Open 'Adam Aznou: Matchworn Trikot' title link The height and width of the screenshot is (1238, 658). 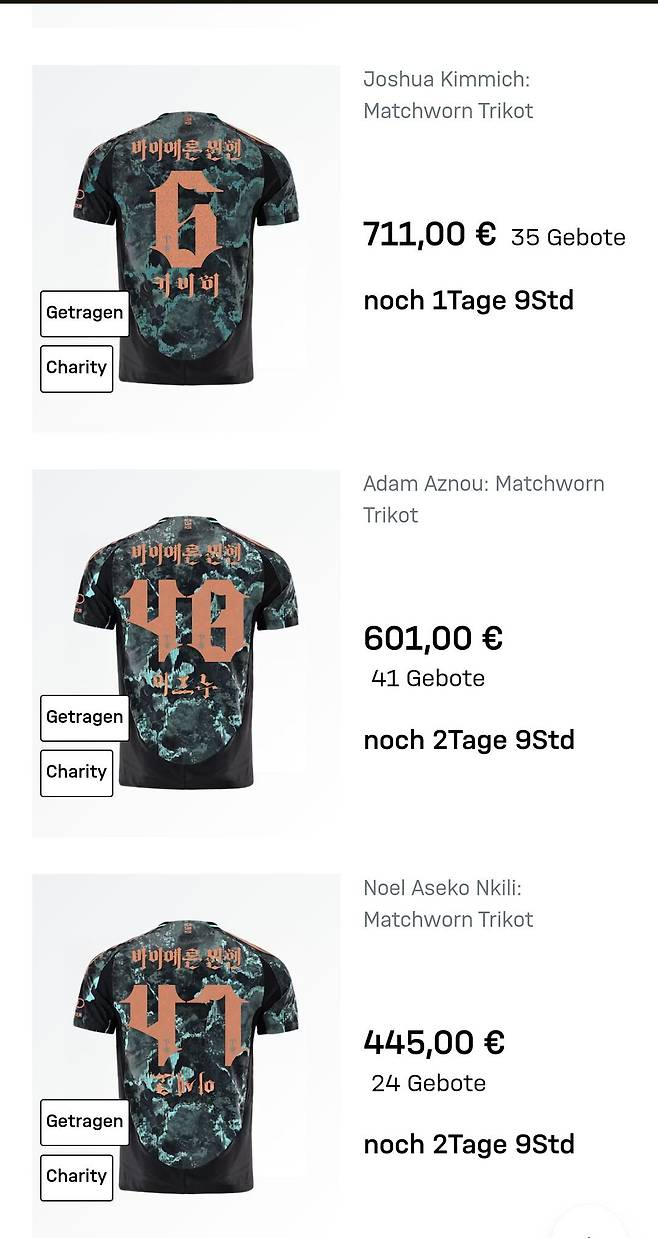point(483,499)
